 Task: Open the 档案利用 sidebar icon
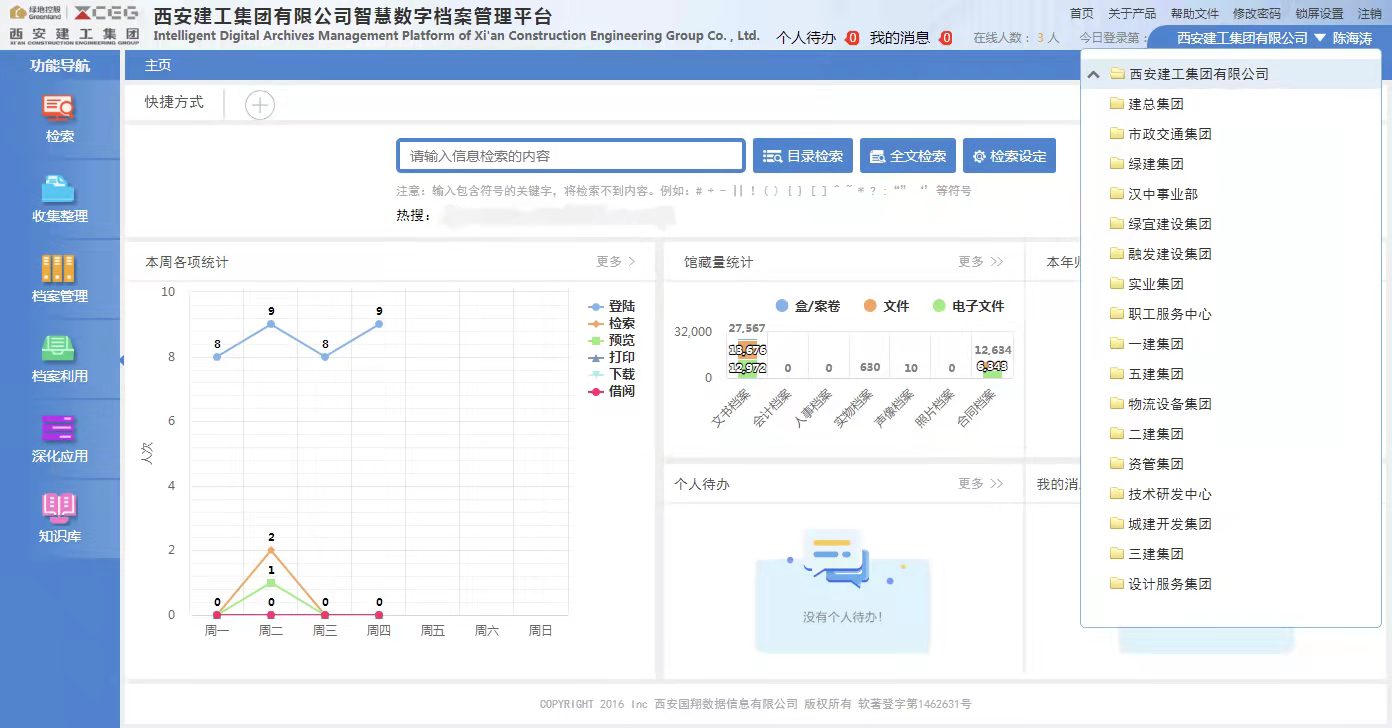[59, 348]
